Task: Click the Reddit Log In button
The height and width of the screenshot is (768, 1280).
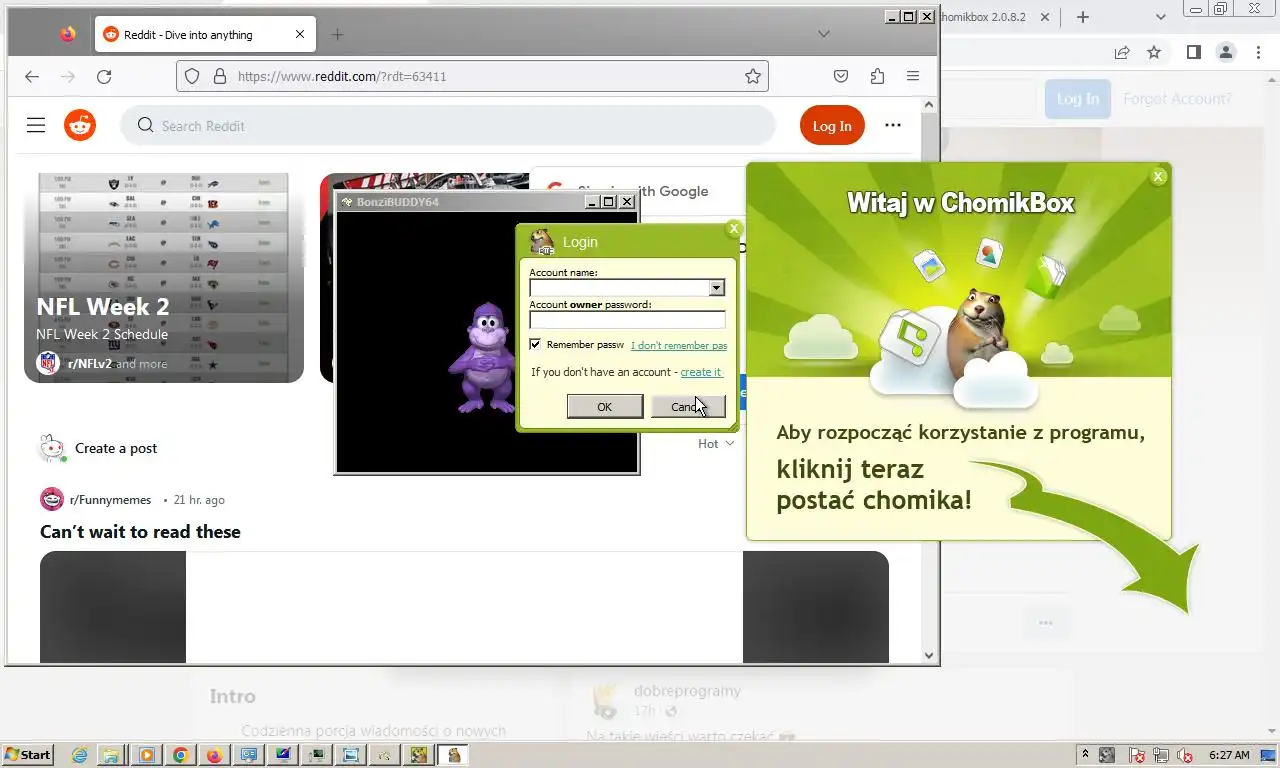Action: [x=832, y=125]
